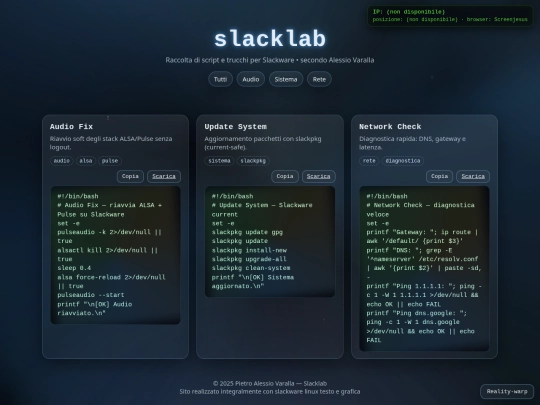Click the 'sistema' tag in Update System
This screenshot has width=540, height=405.
pyautogui.click(x=219, y=161)
